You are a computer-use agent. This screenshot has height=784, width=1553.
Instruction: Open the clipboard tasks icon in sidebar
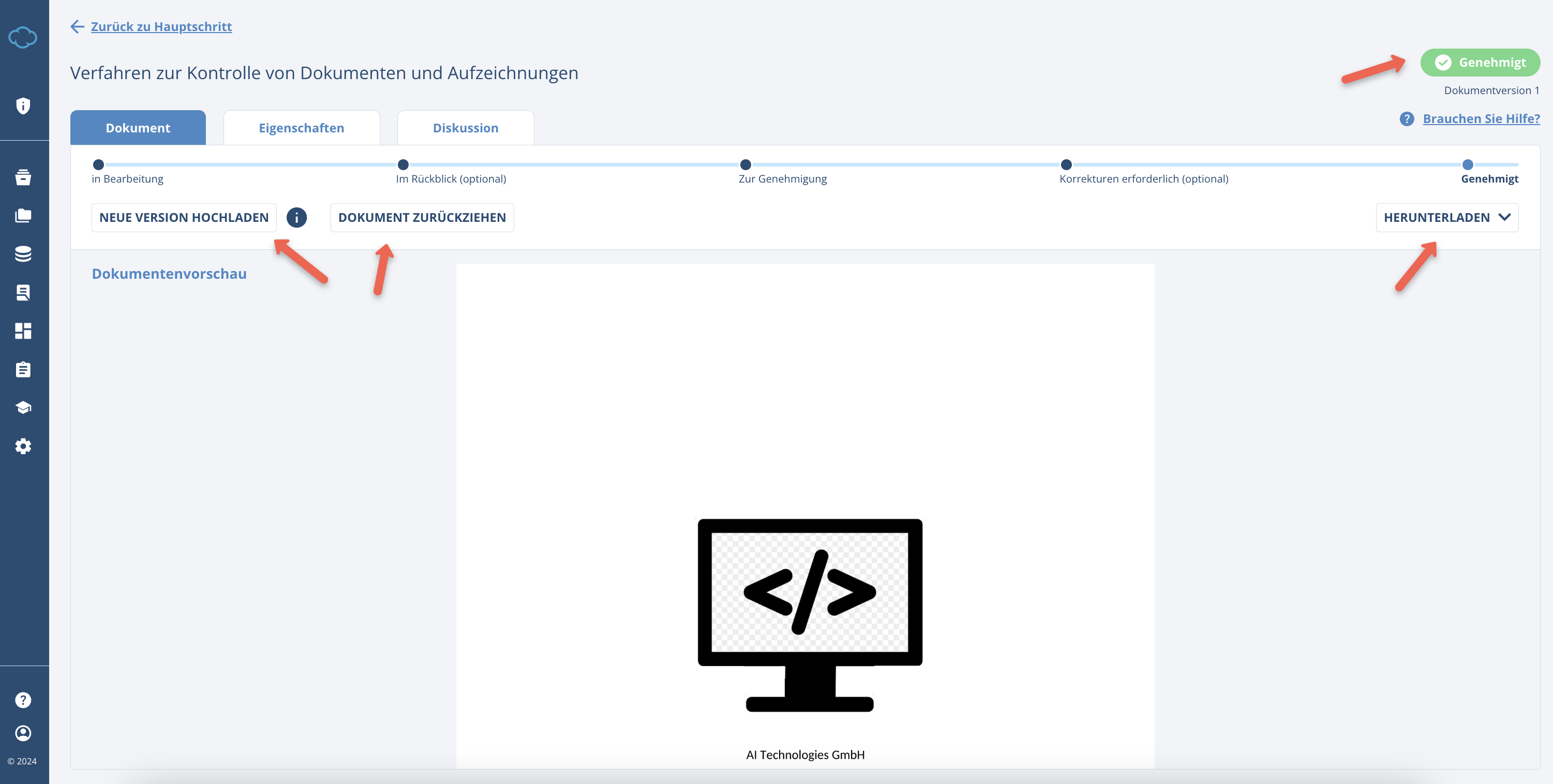(x=23, y=369)
